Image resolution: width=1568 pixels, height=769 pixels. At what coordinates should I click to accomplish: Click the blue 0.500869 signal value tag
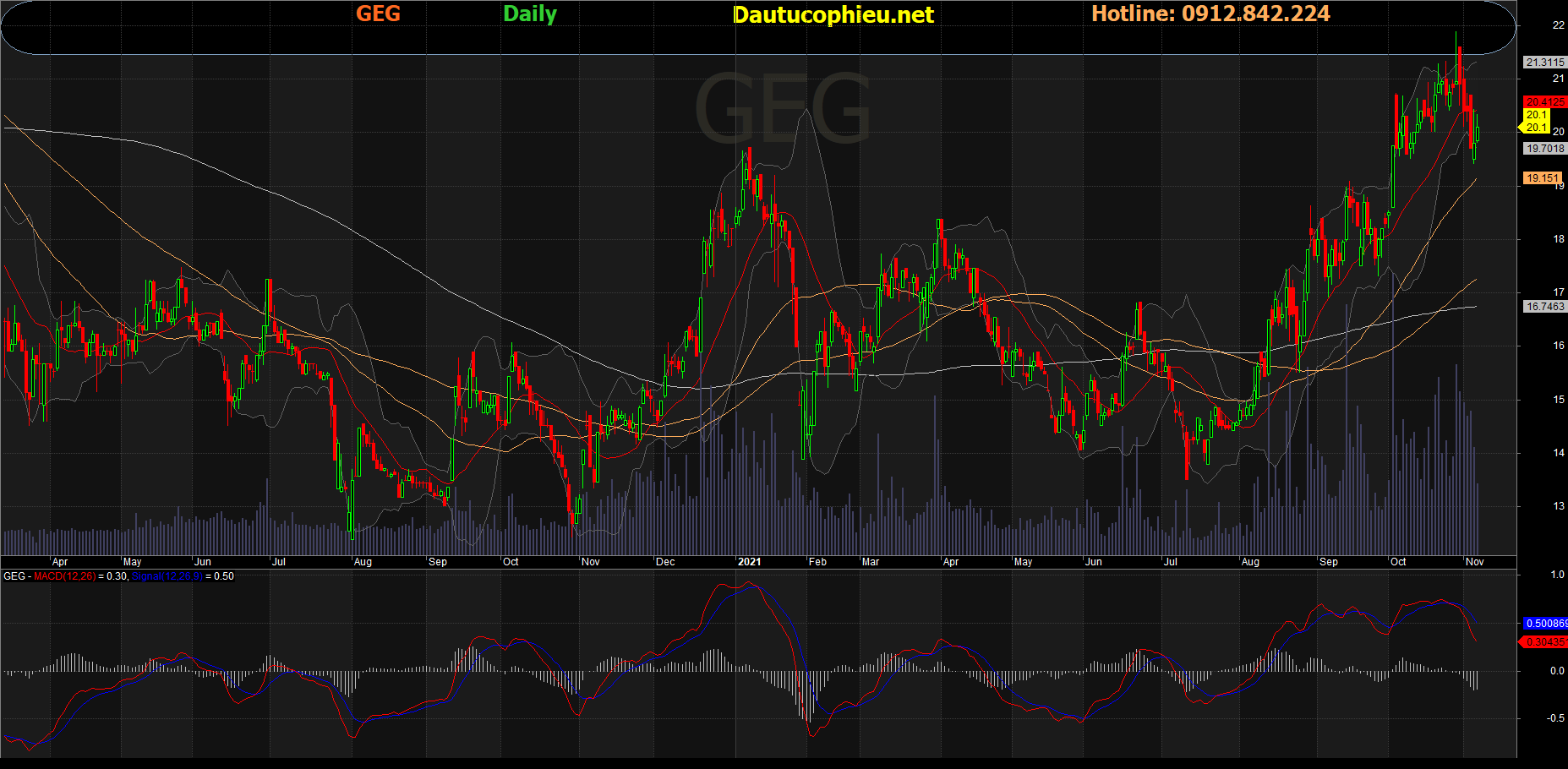(1545, 624)
